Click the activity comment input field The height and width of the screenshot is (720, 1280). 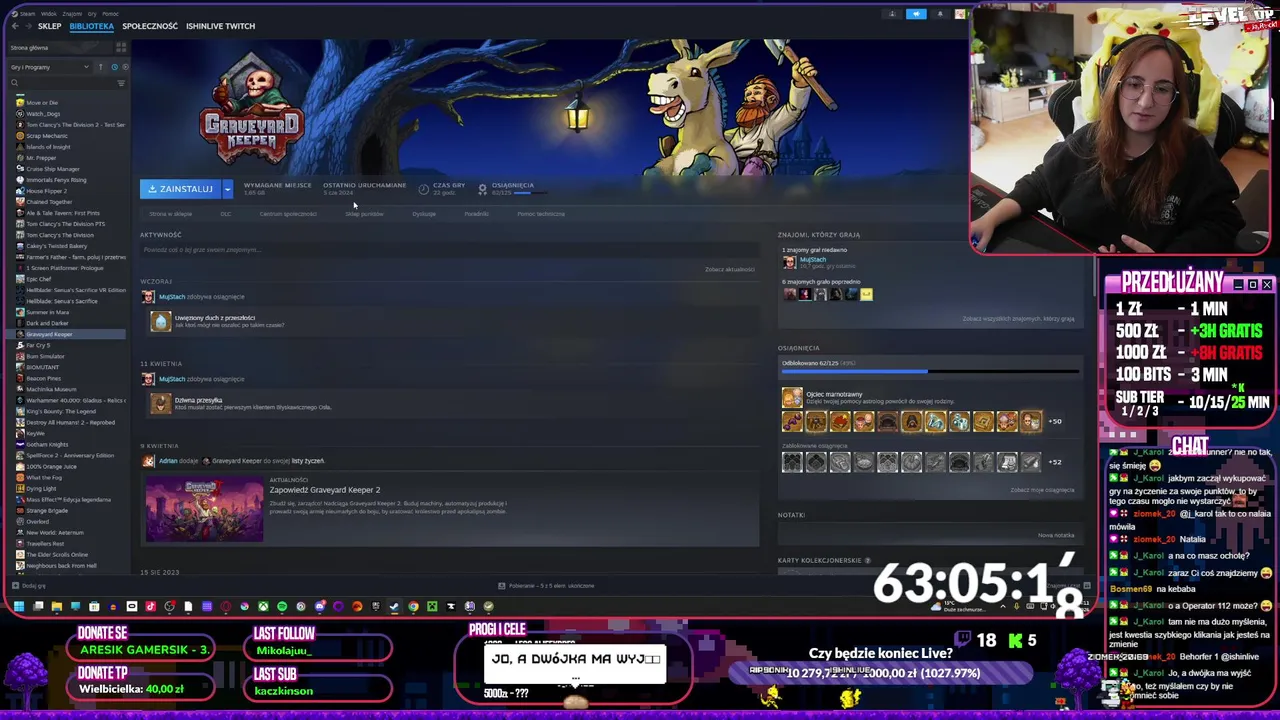pyautogui.click(x=448, y=250)
